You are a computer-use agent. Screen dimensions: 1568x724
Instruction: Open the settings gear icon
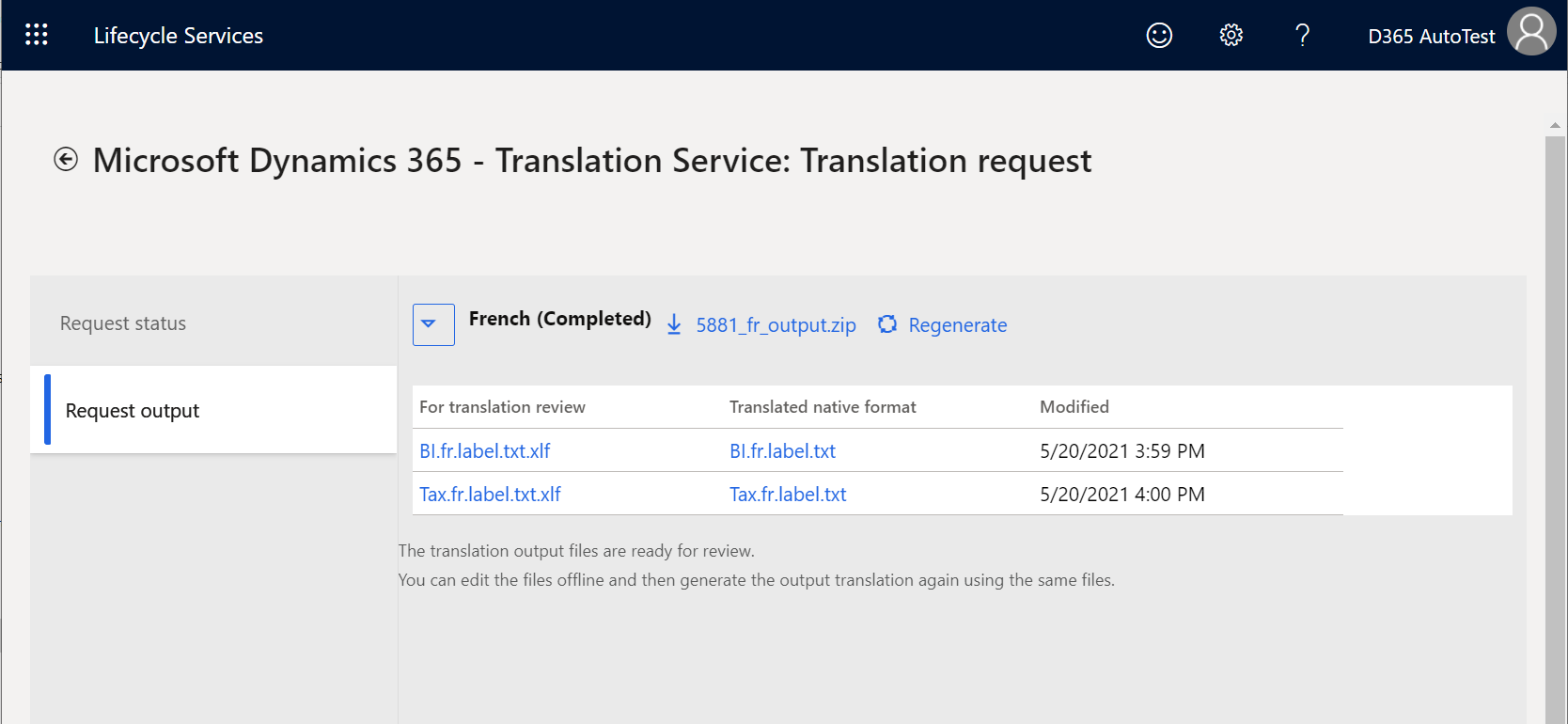click(x=1231, y=36)
